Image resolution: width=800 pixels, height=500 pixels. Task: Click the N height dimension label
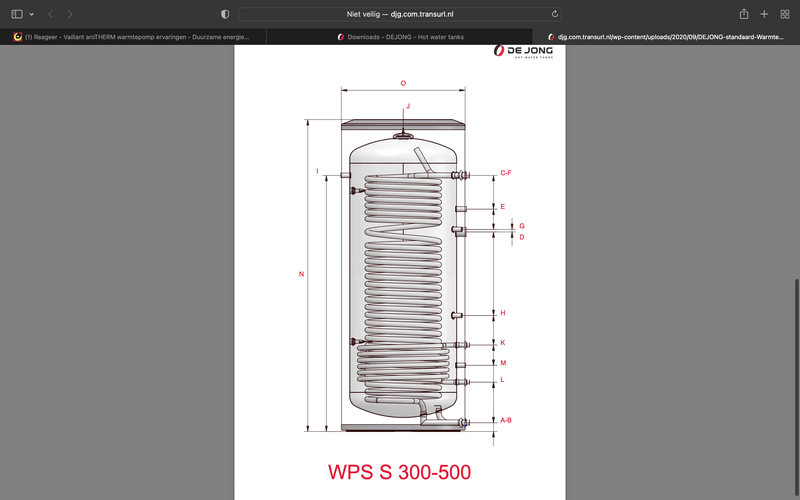point(301,274)
